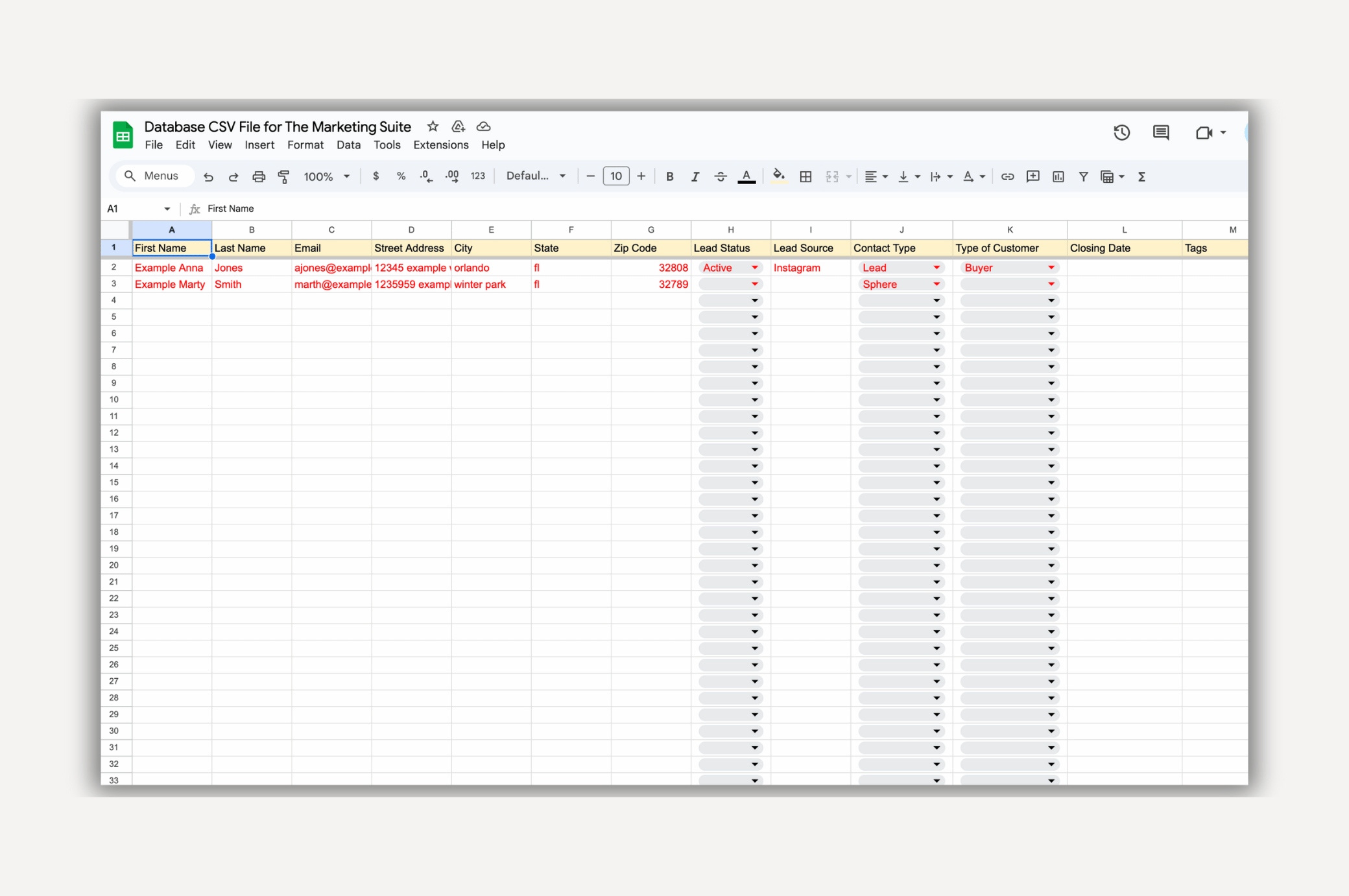
Task: Open version history clock icon
Action: [x=1122, y=132]
